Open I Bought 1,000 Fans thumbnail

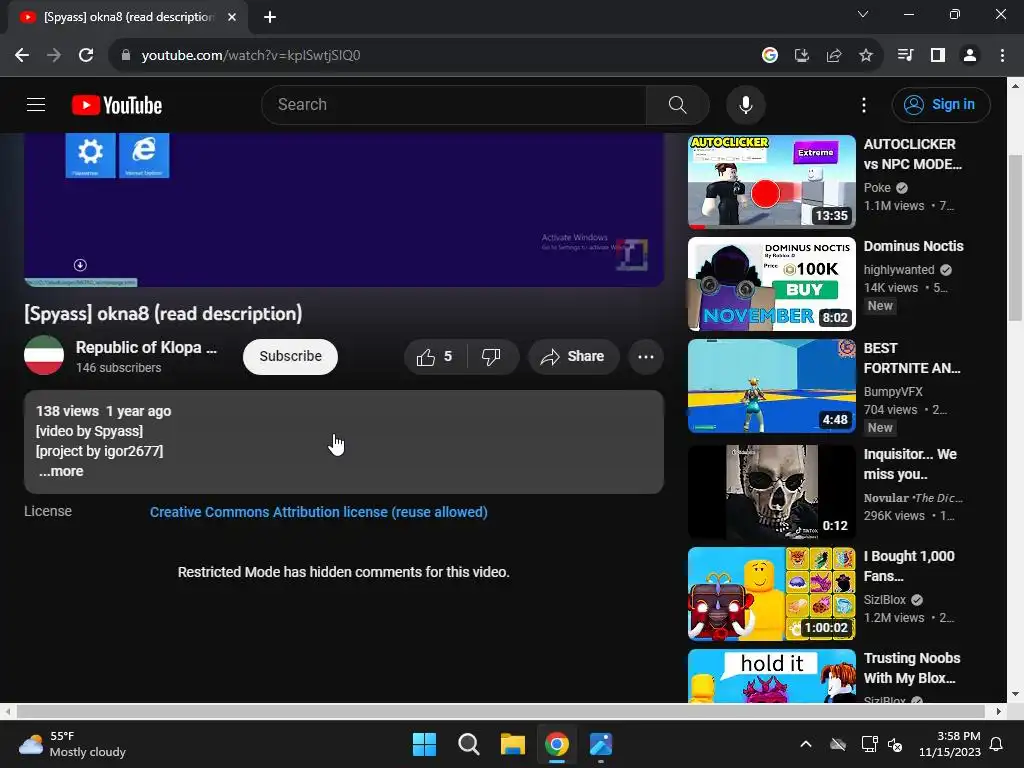tap(771, 594)
